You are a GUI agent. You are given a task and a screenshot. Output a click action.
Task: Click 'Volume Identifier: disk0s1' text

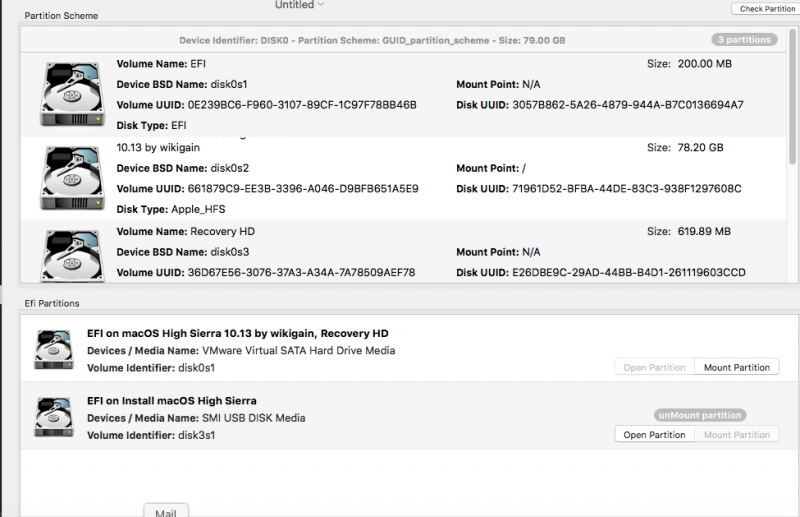click(x=151, y=368)
